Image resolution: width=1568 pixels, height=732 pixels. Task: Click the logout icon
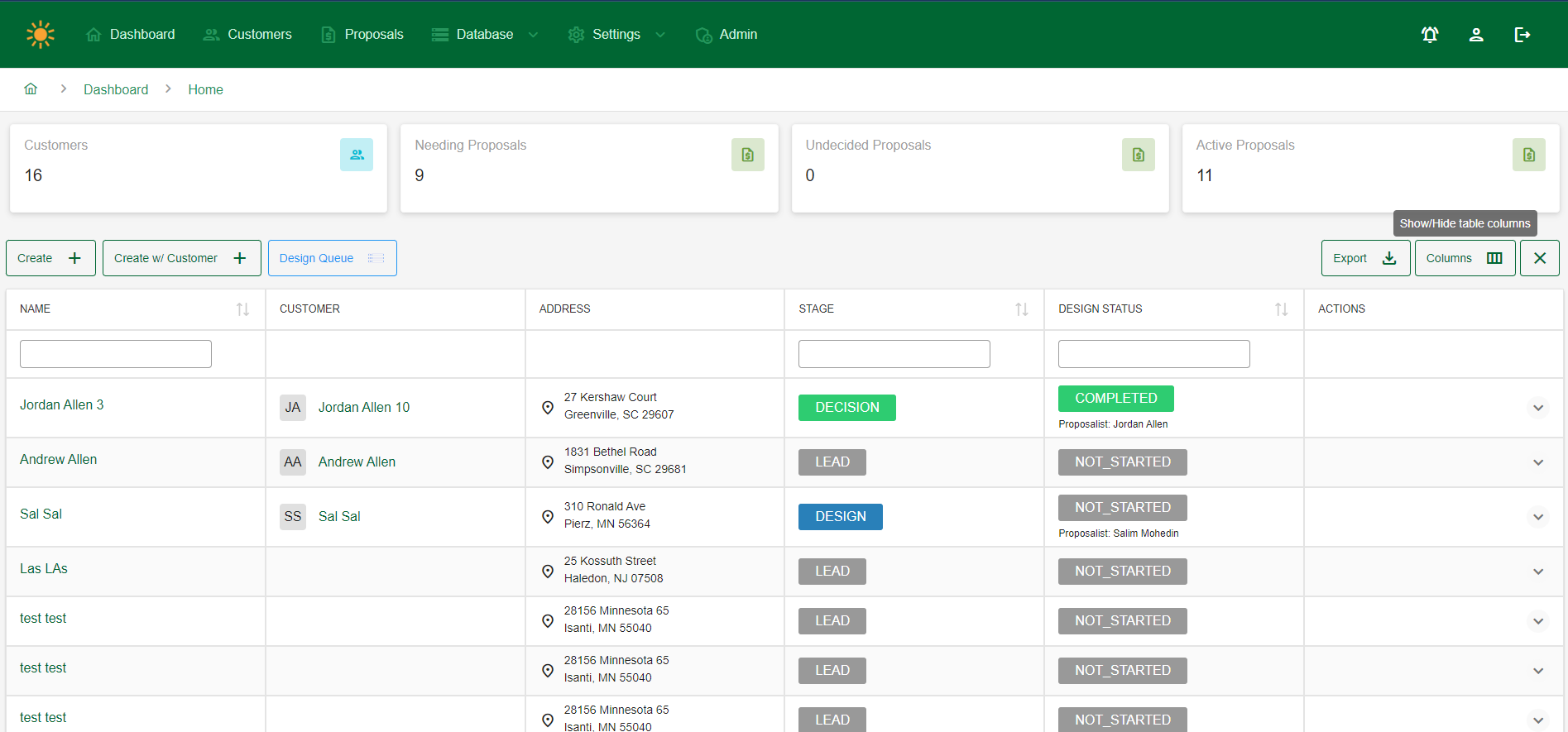(x=1522, y=35)
